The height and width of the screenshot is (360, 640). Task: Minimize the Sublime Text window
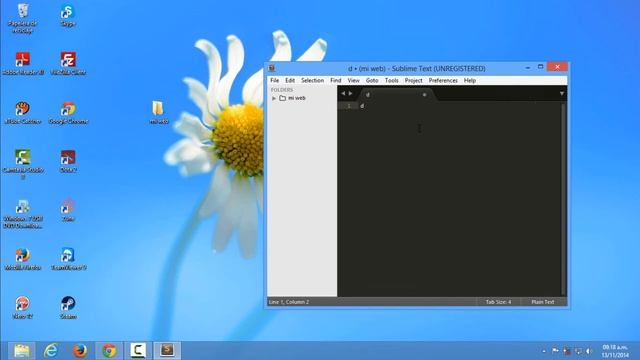tap(527, 67)
